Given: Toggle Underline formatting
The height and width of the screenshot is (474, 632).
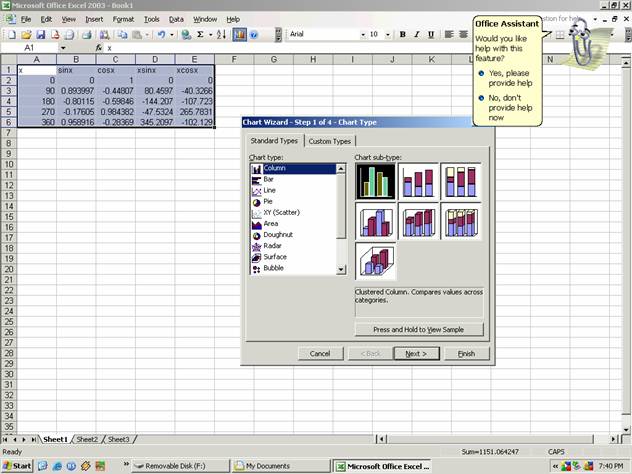Looking at the screenshot, I should [x=431, y=35].
